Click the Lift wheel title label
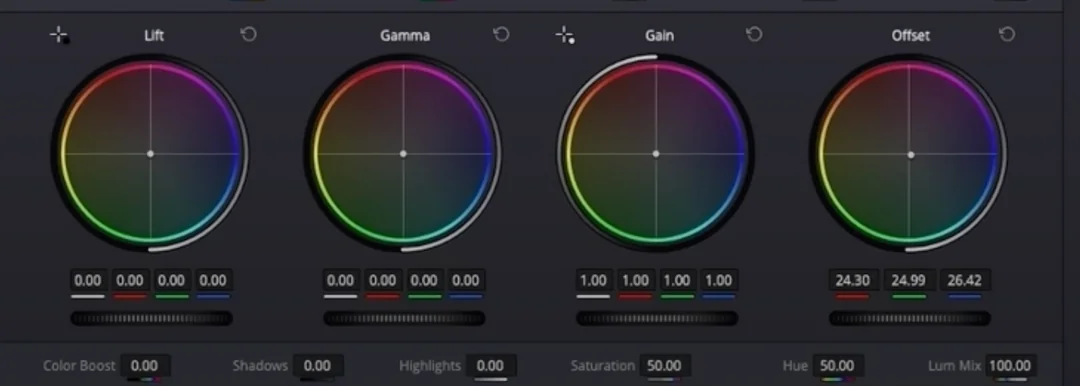 [154, 35]
